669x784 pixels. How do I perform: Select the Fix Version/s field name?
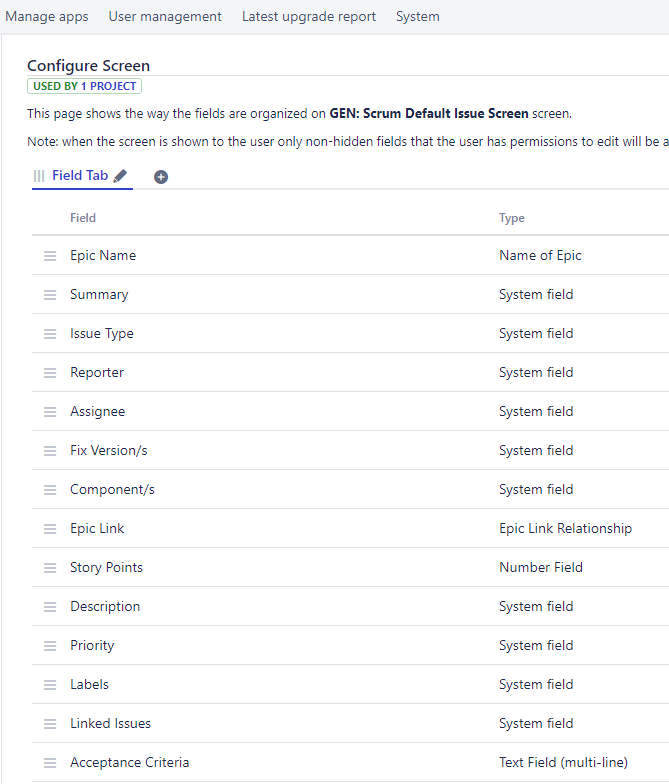[x=109, y=450]
